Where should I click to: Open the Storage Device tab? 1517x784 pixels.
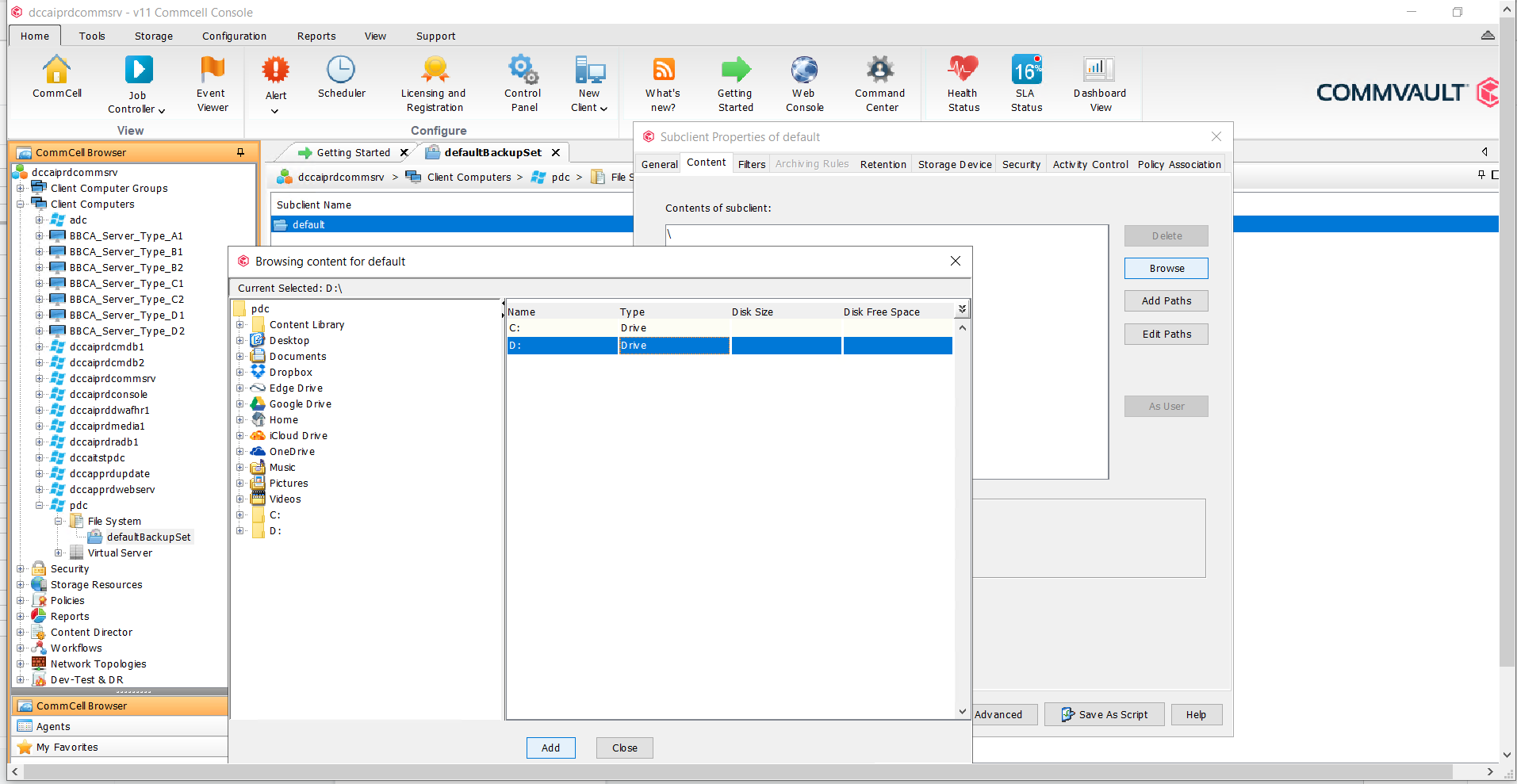[954, 164]
